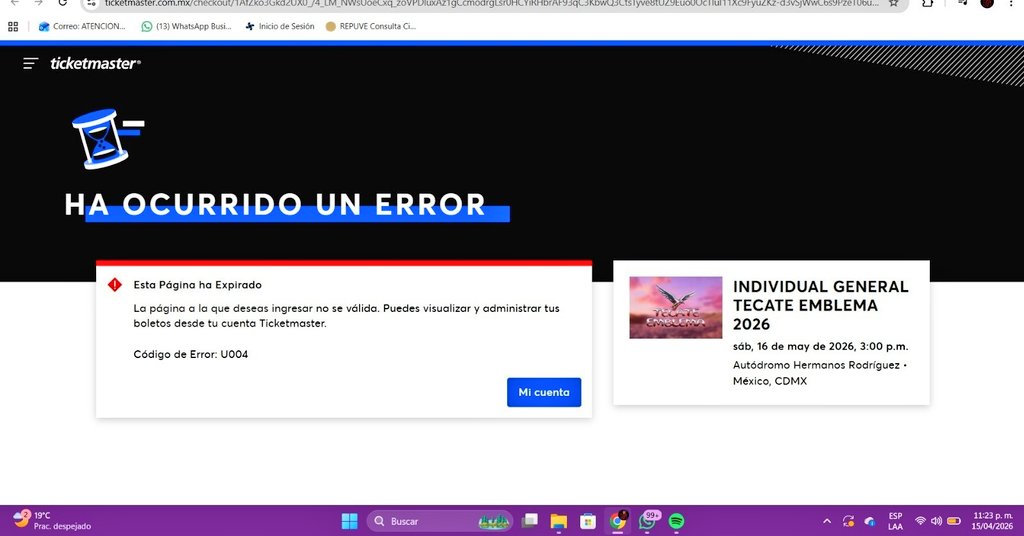This screenshot has height=536, width=1024.
Task: Go forward in browser history
Action: pos(39,3)
